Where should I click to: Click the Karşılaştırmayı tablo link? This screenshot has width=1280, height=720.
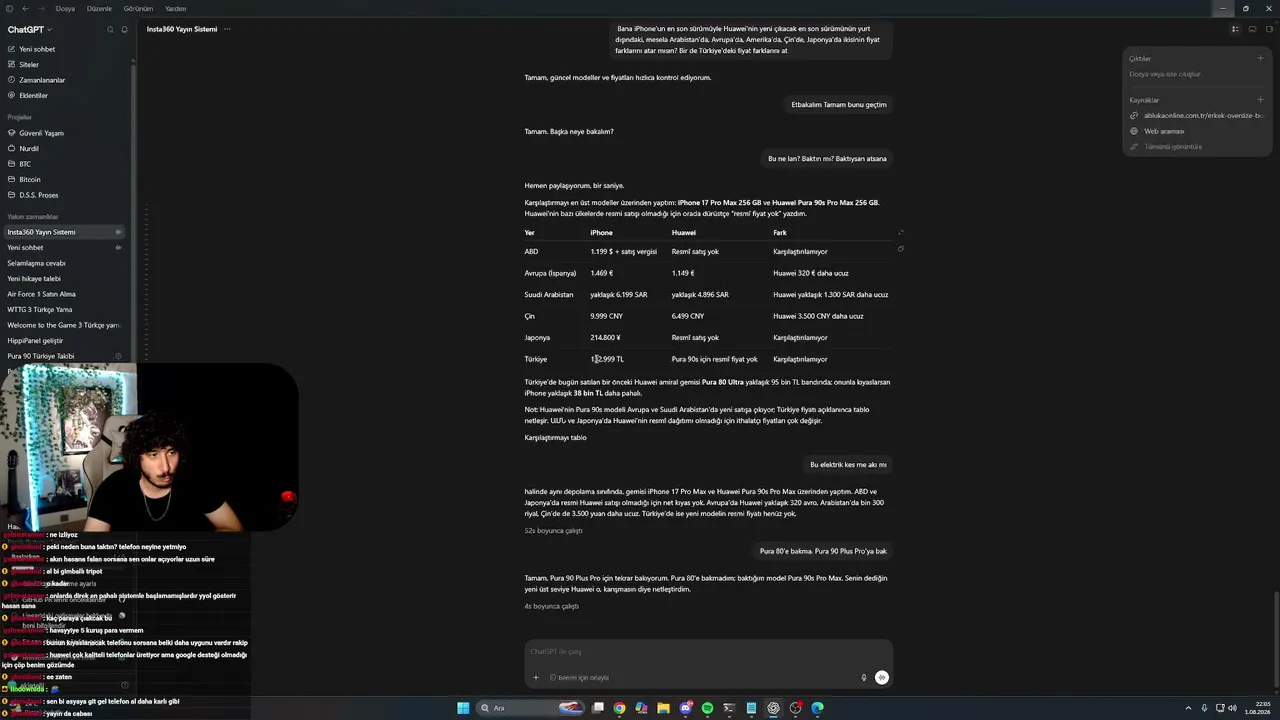(x=555, y=437)
